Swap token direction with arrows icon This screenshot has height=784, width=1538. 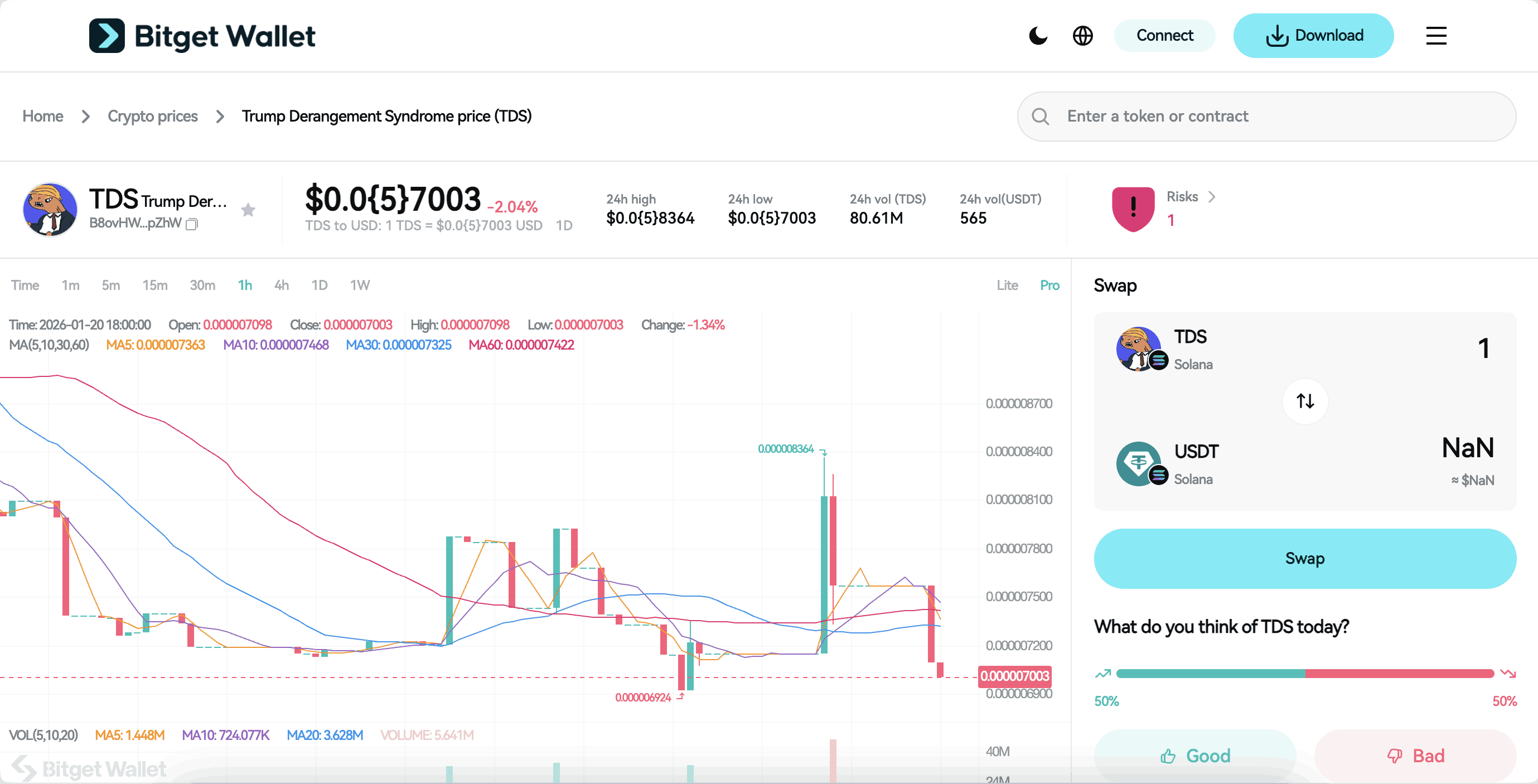pyautogui.click(x=1305, y=401)
